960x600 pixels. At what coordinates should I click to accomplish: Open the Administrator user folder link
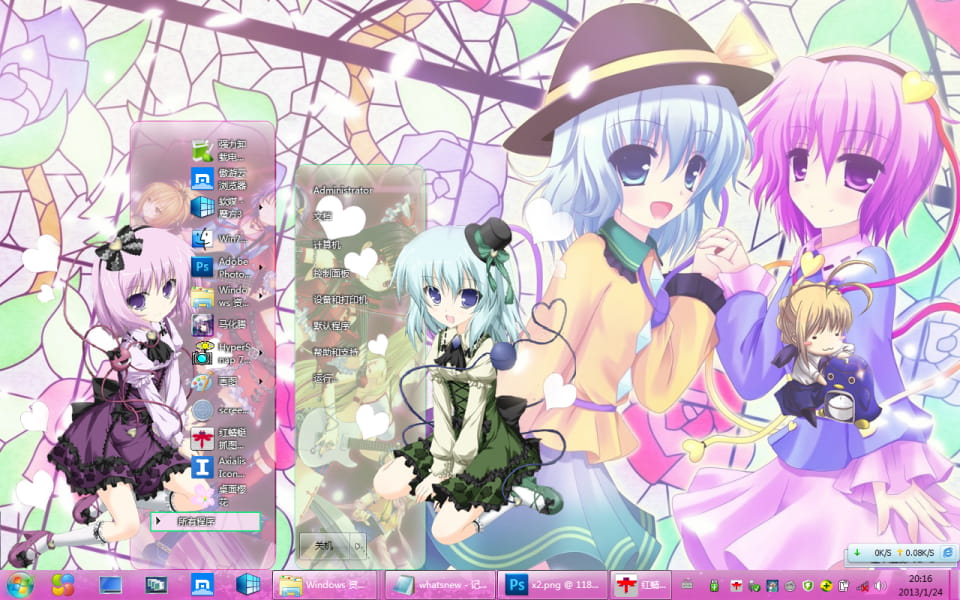coord(342,190)
